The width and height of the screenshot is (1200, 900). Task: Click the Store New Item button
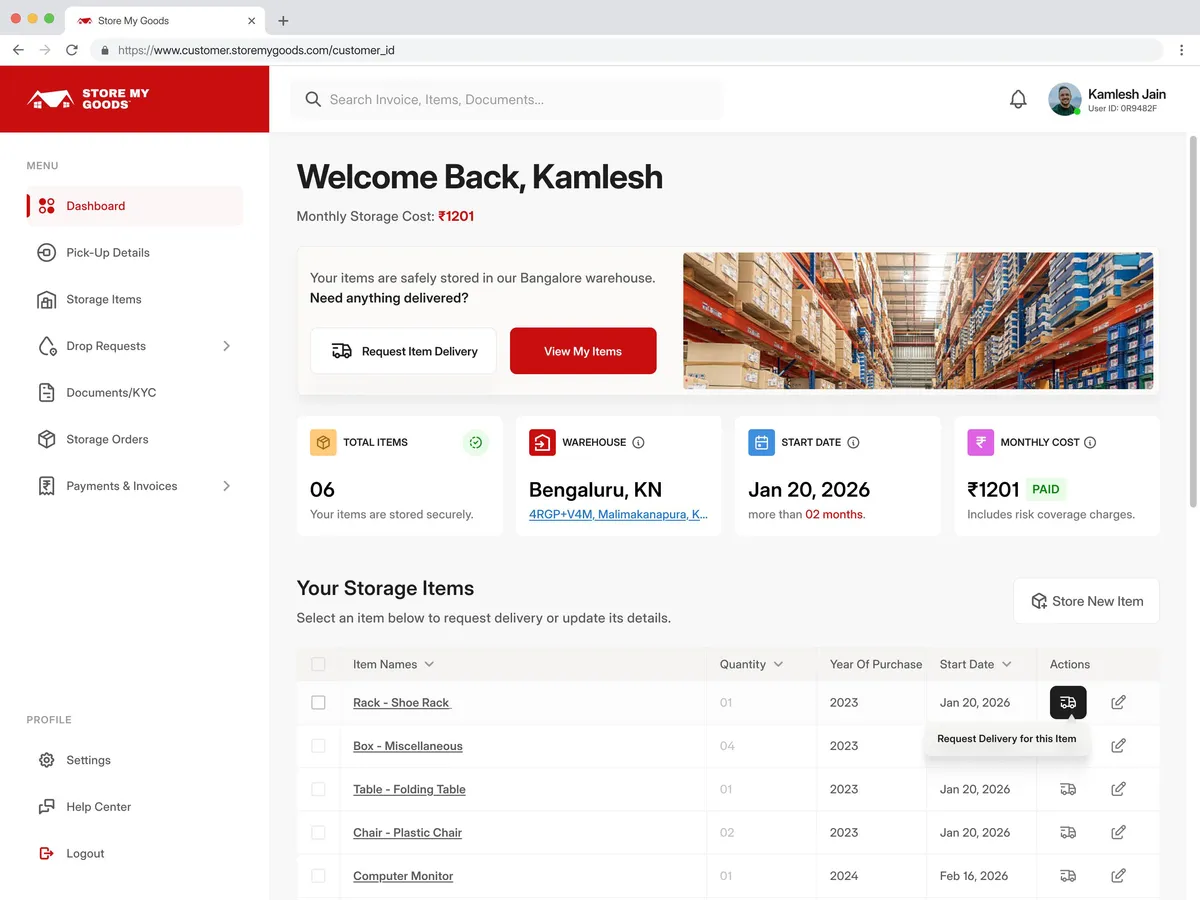click(x=1086, y=601)
